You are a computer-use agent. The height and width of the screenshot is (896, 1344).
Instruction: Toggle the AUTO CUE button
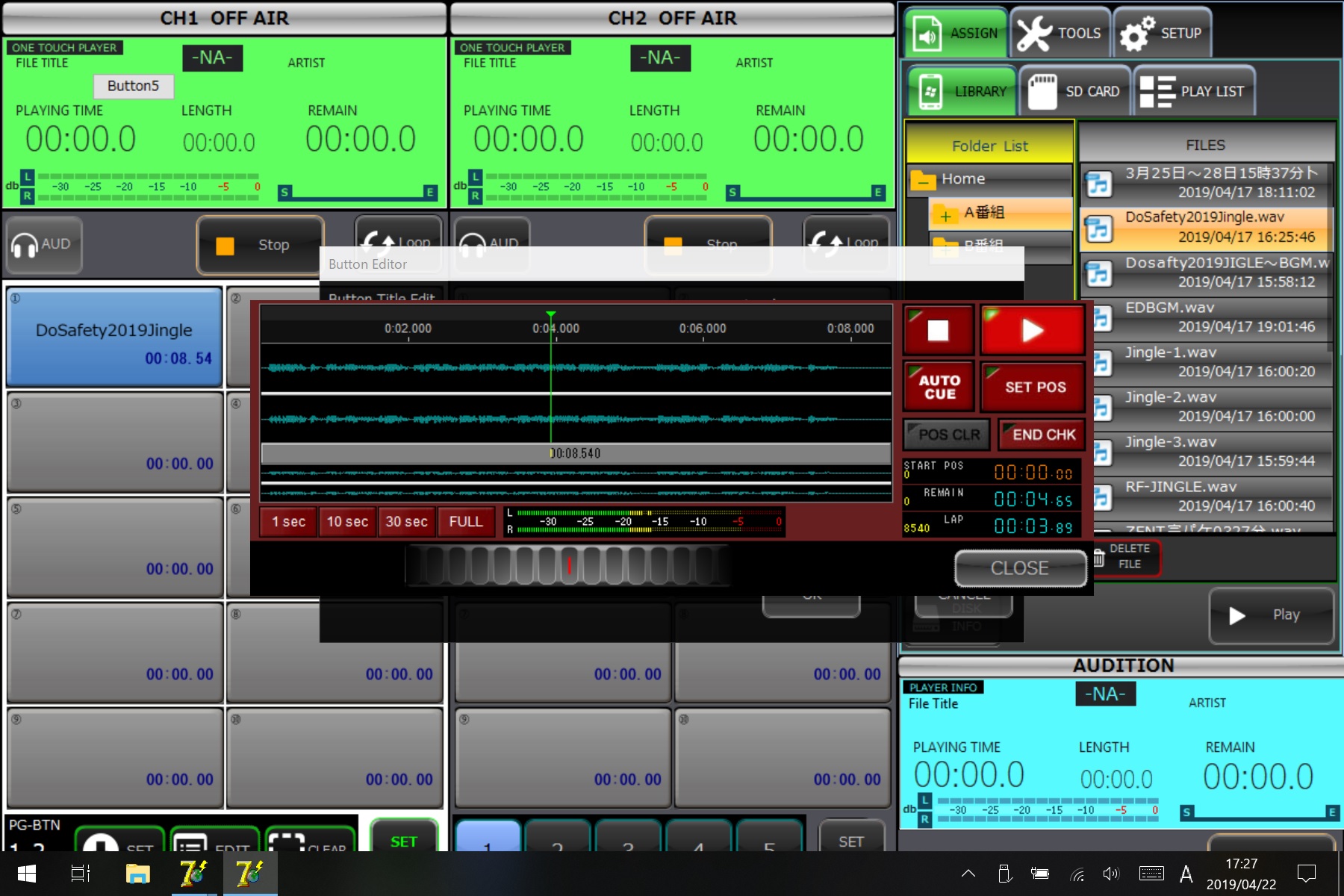tap(939, 387)
